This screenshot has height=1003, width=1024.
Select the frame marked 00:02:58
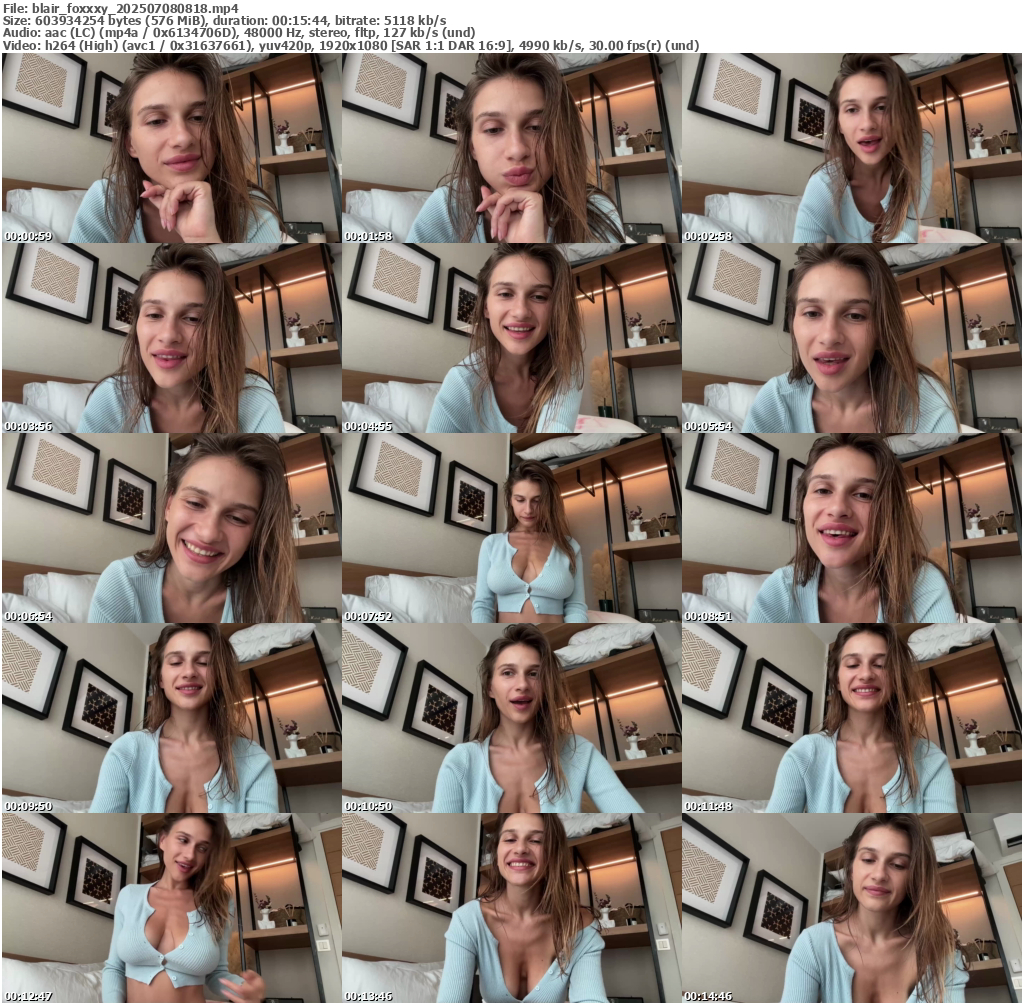click(852, 148)
